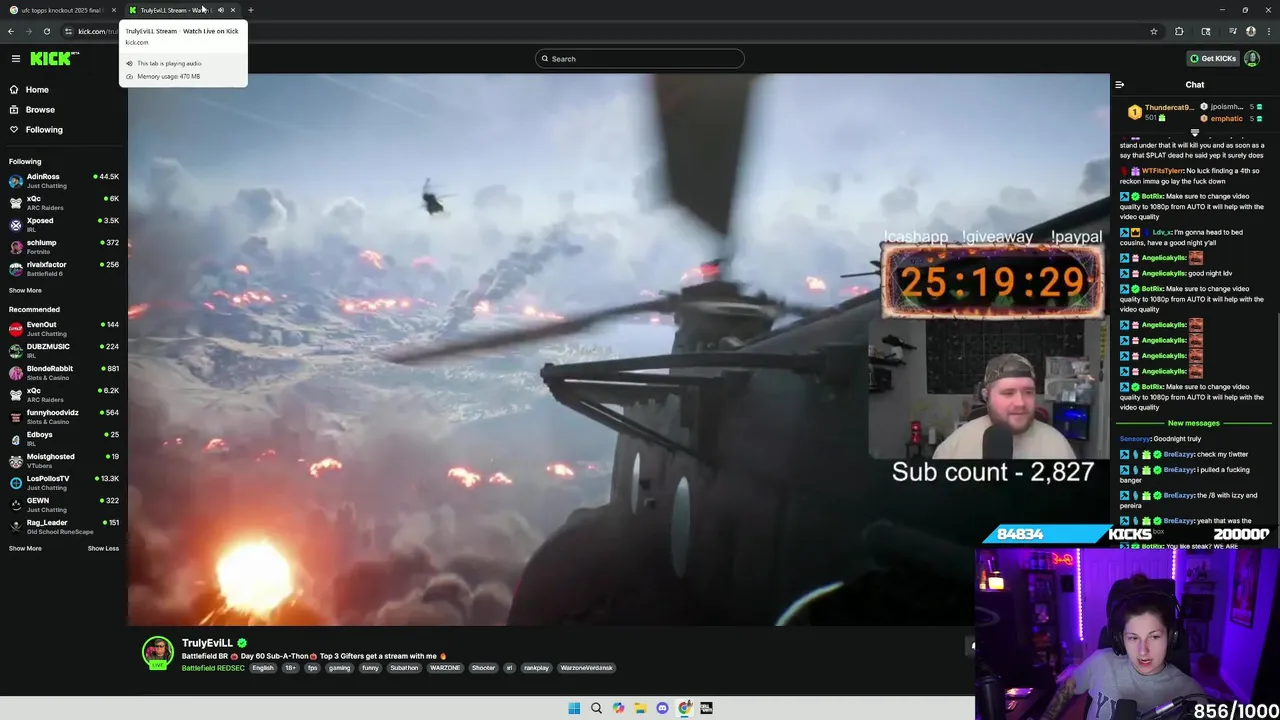The width and height of the screenshot is (1280, 720).
Task: Open xQc ARC Raiders in Following list
Action: coord(64,203)
